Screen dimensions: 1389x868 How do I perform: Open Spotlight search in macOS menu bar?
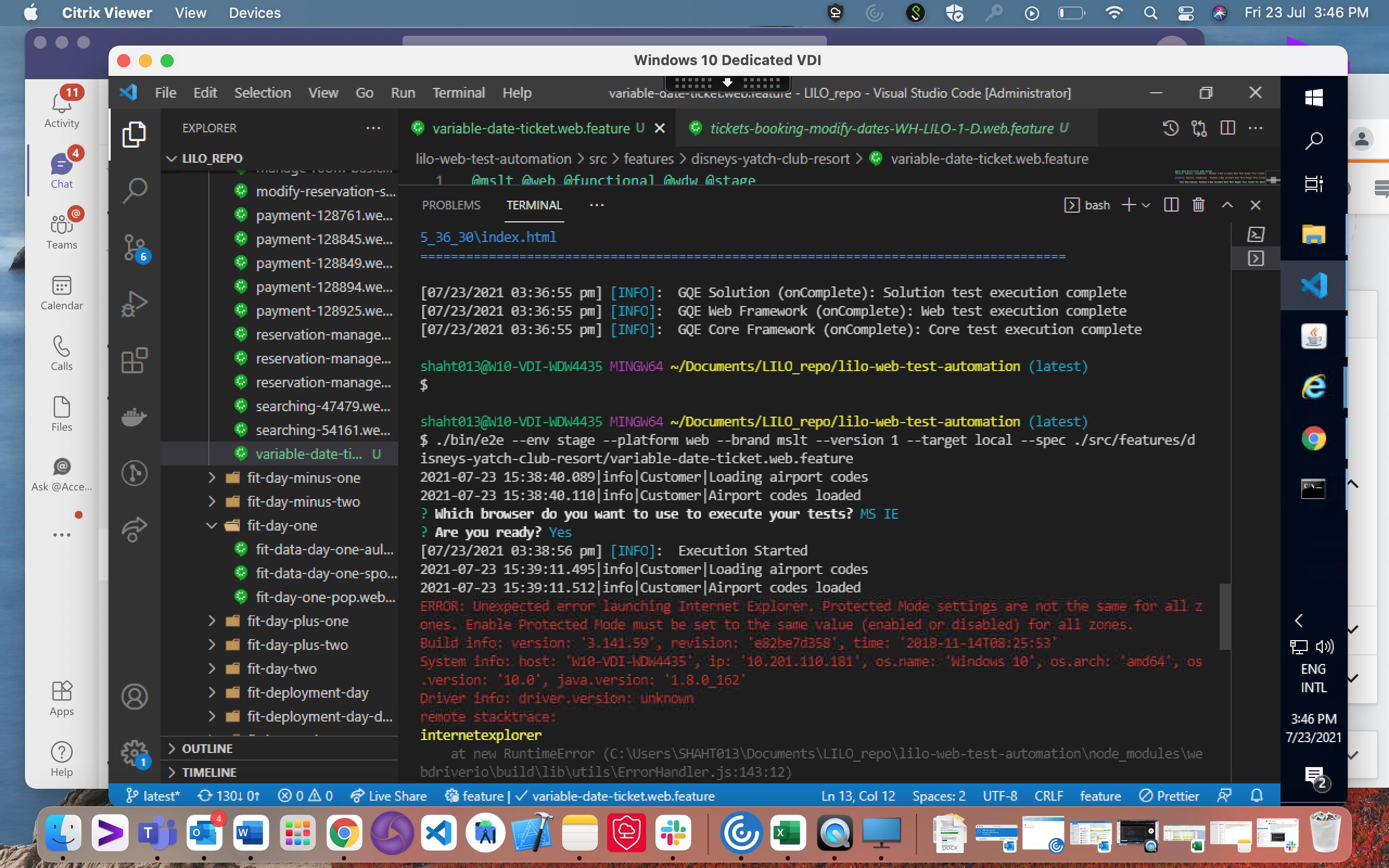(x=1150, y=12)
